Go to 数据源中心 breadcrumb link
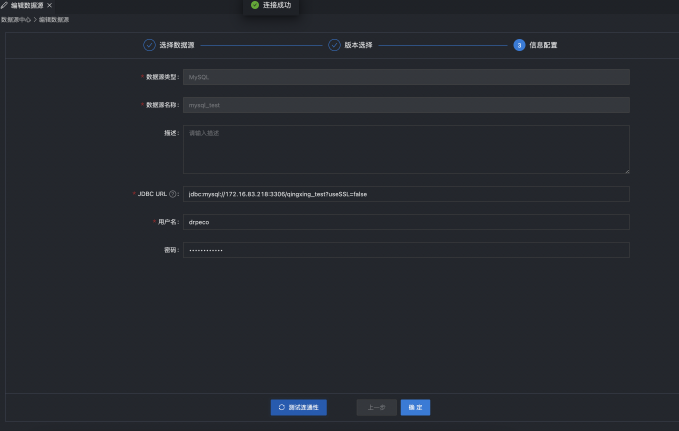This screenshot has height=431, width=679. (16, 19)
